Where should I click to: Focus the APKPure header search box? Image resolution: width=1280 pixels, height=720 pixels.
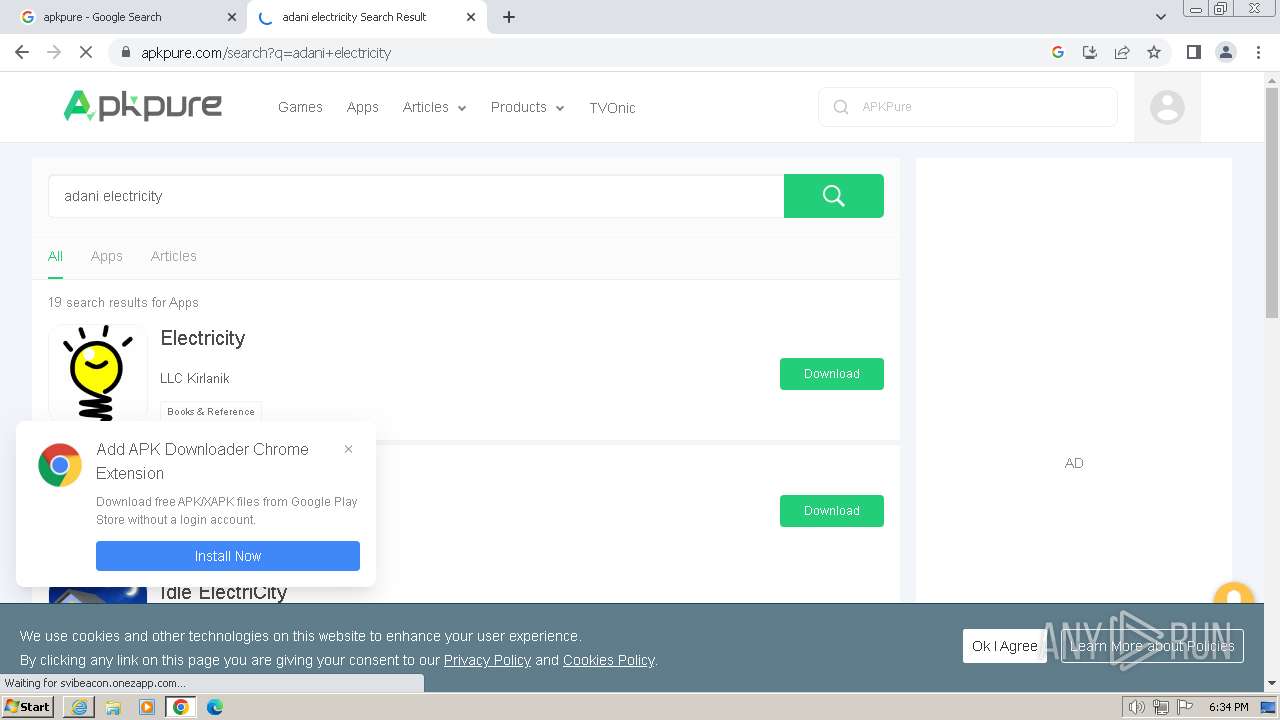tap(968, 107)
